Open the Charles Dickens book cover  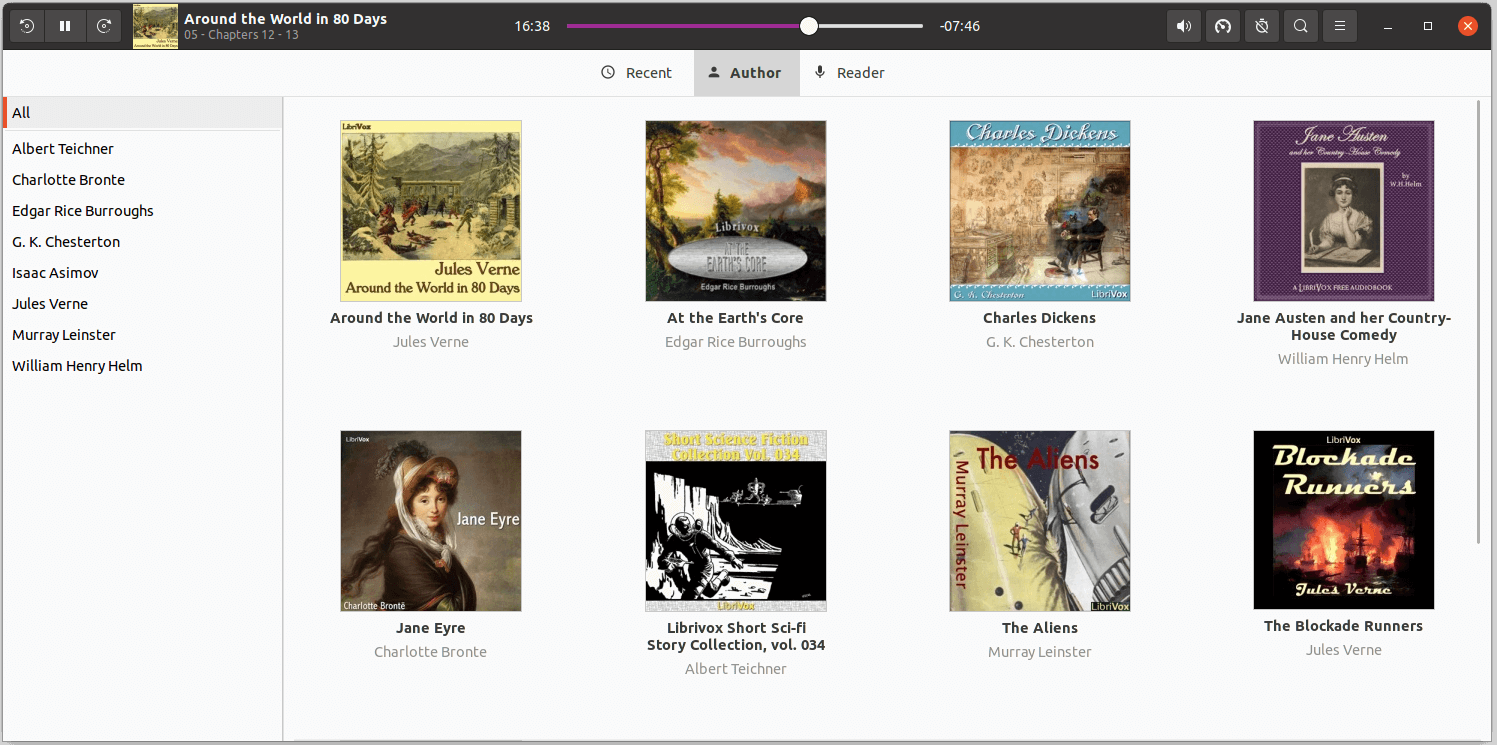point(1040,211)
